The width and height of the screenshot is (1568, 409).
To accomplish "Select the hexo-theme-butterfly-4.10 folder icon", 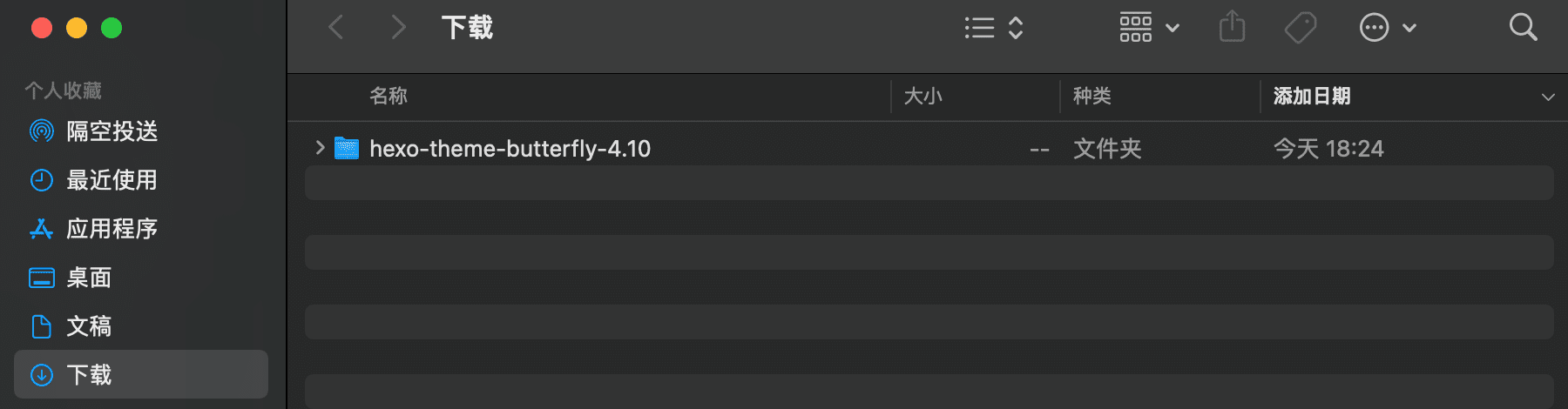I will pos(347,149).
